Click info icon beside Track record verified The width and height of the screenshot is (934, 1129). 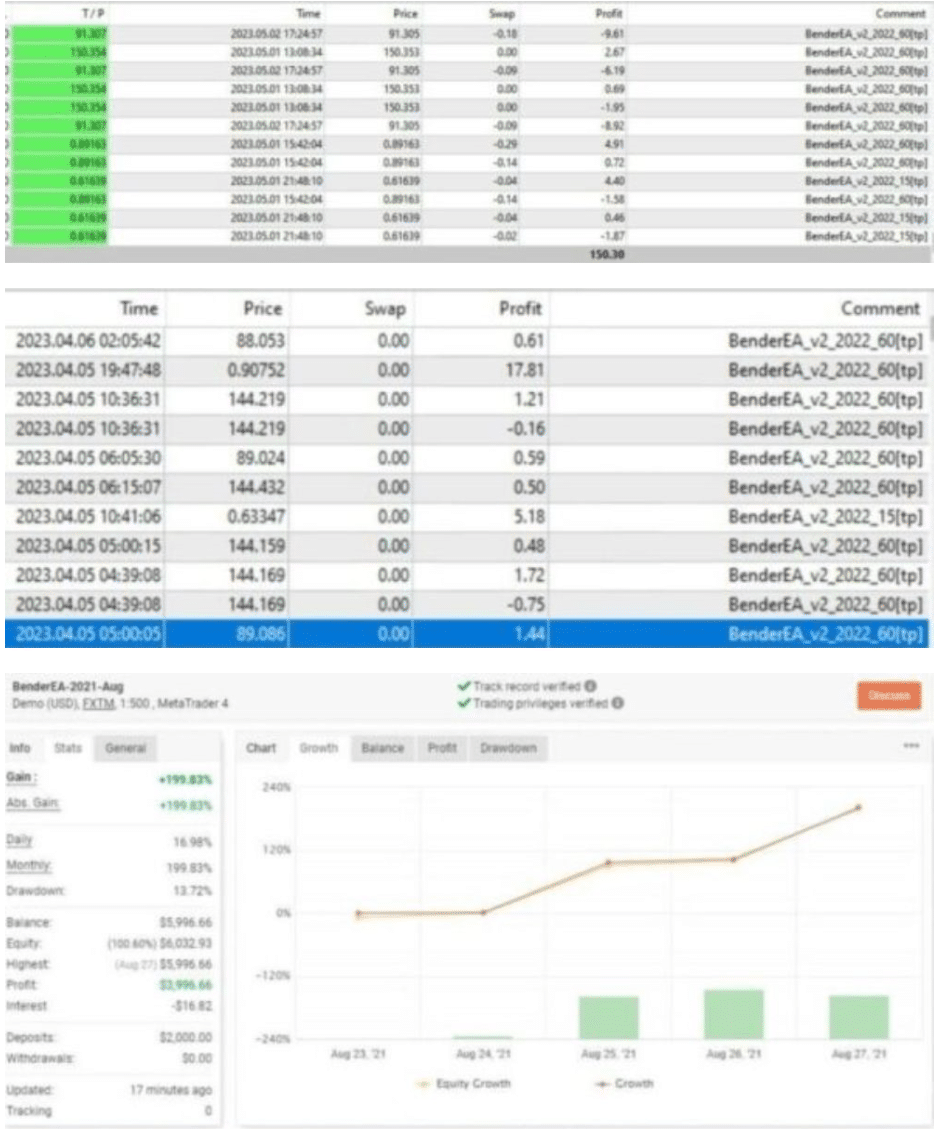point(591,687)
